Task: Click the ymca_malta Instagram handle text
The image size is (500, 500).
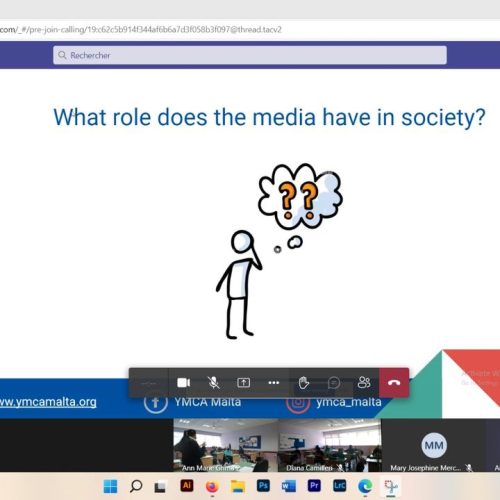Action: pos(349,402)
